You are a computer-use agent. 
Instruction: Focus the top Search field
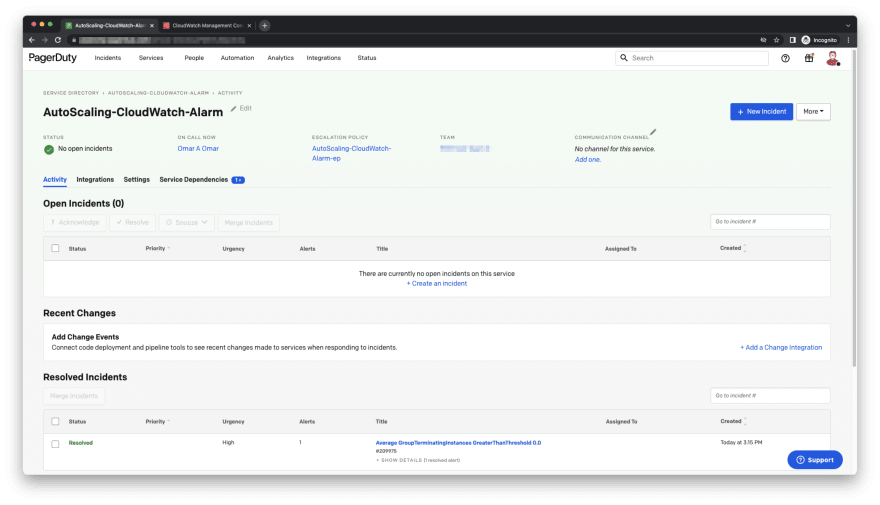pyautogui.click(x=691, y=58)
